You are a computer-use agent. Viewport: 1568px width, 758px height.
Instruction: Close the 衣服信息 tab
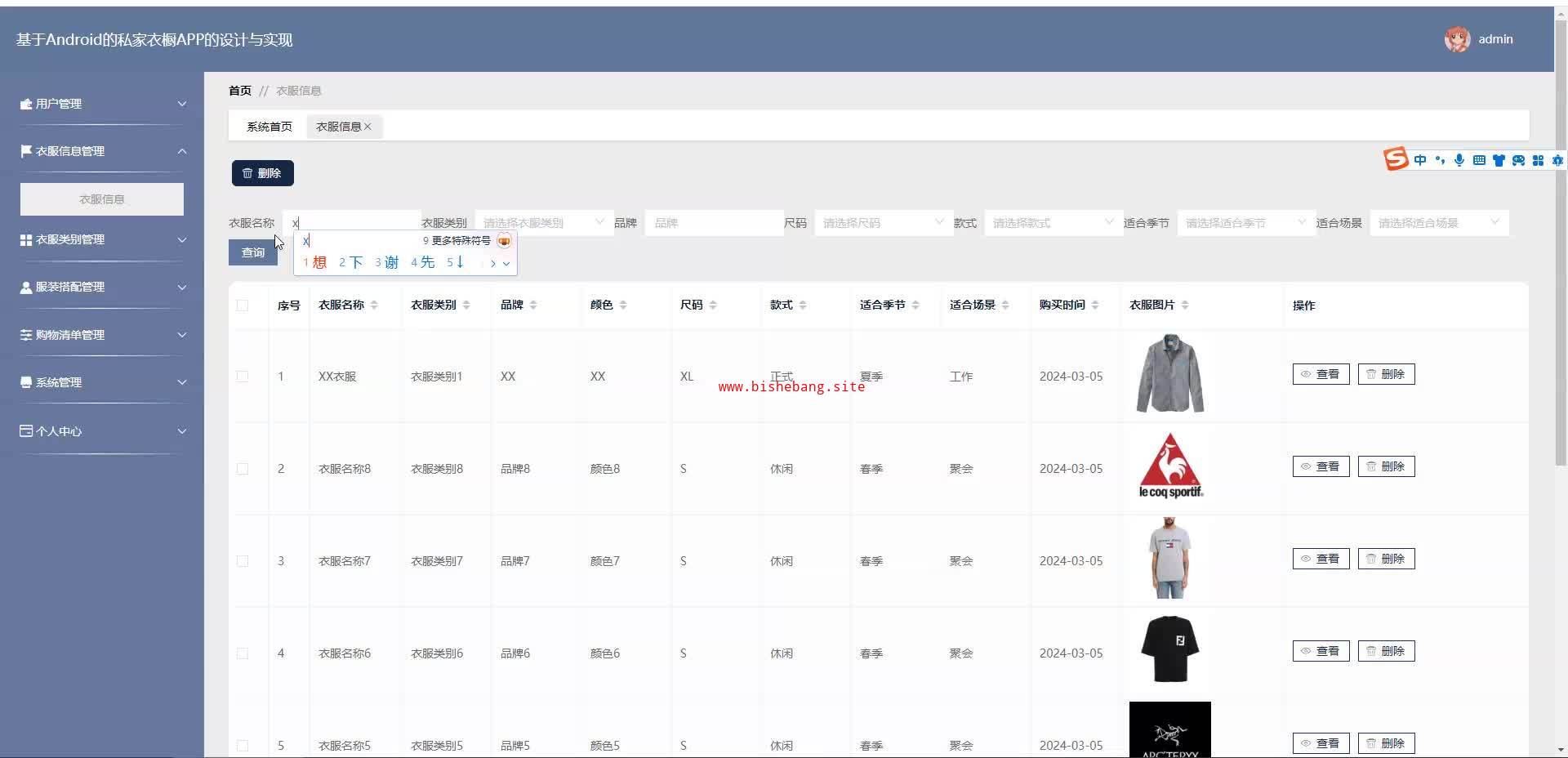368,127
